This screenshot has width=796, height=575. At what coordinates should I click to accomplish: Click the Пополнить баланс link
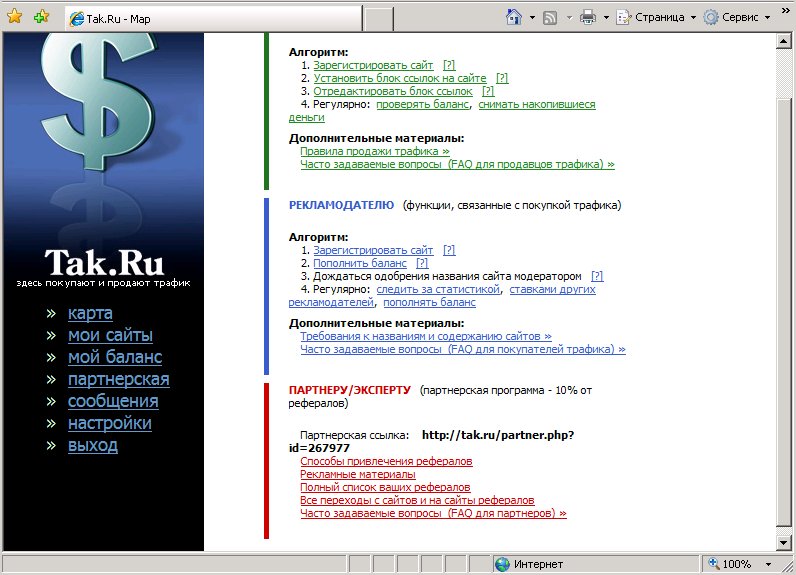pyautogui.click(x=360, y=263)
